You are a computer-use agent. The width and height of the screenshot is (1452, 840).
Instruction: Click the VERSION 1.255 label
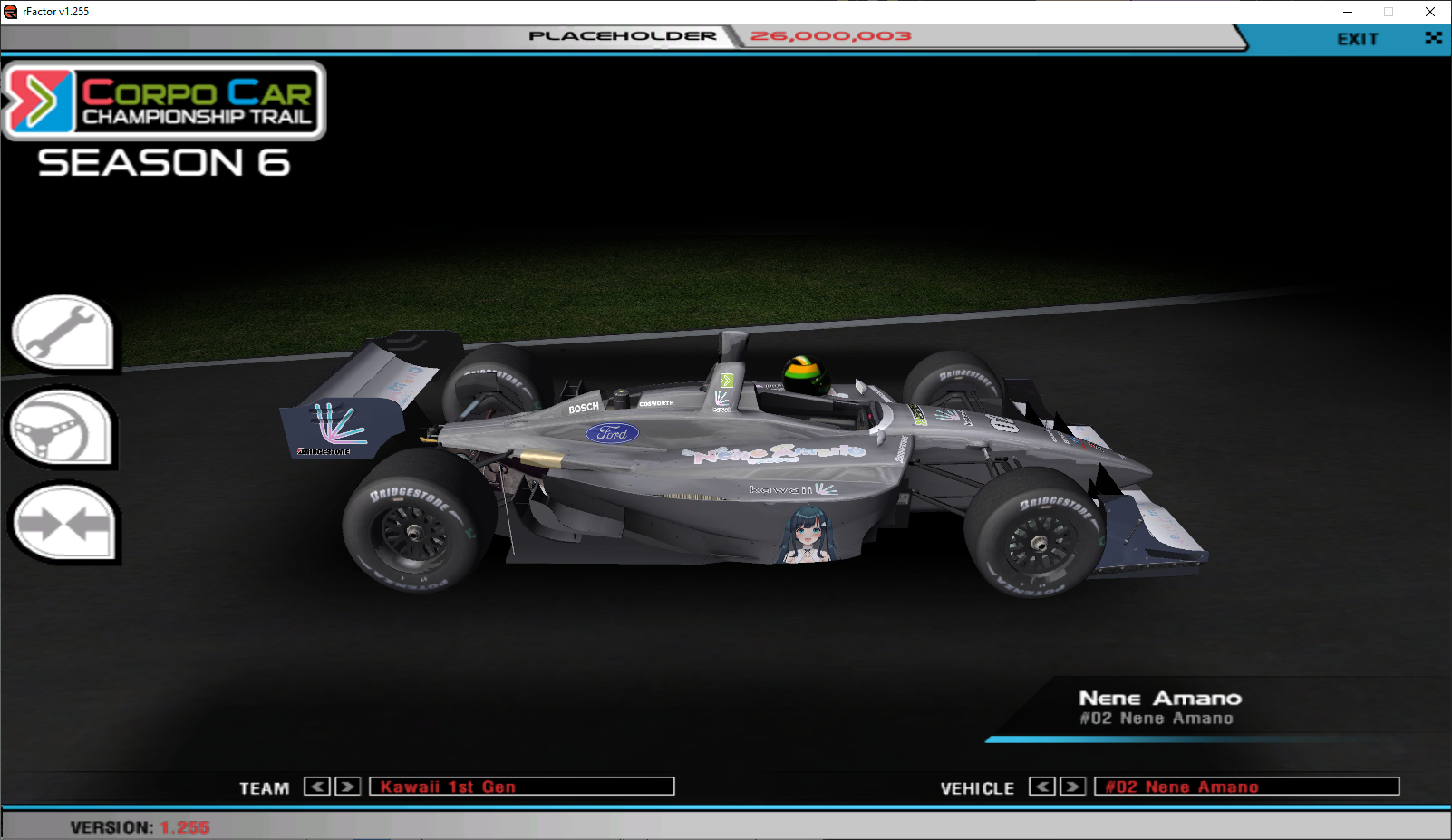[140, 827]
